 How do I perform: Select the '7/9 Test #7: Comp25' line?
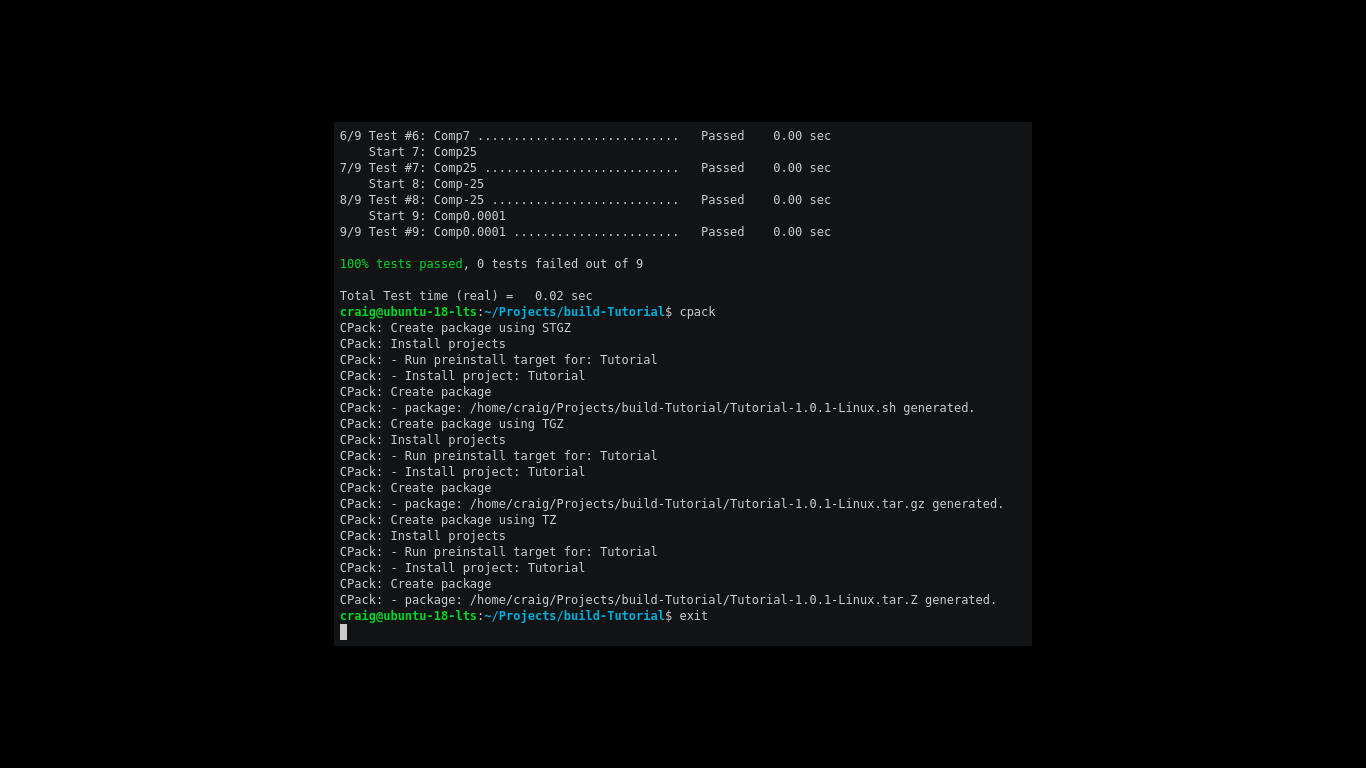585,168
